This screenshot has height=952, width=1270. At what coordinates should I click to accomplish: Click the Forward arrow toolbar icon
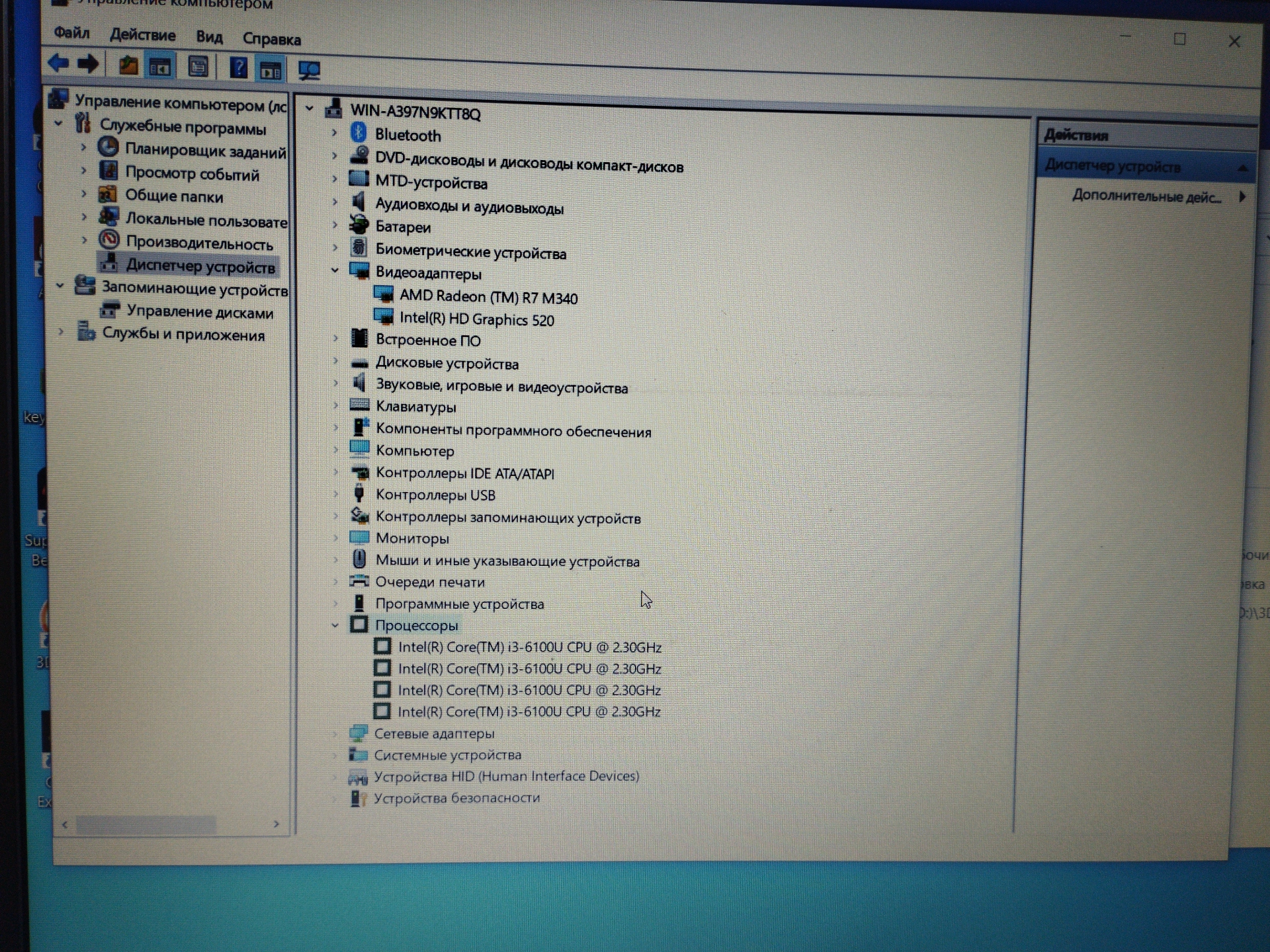87,64
